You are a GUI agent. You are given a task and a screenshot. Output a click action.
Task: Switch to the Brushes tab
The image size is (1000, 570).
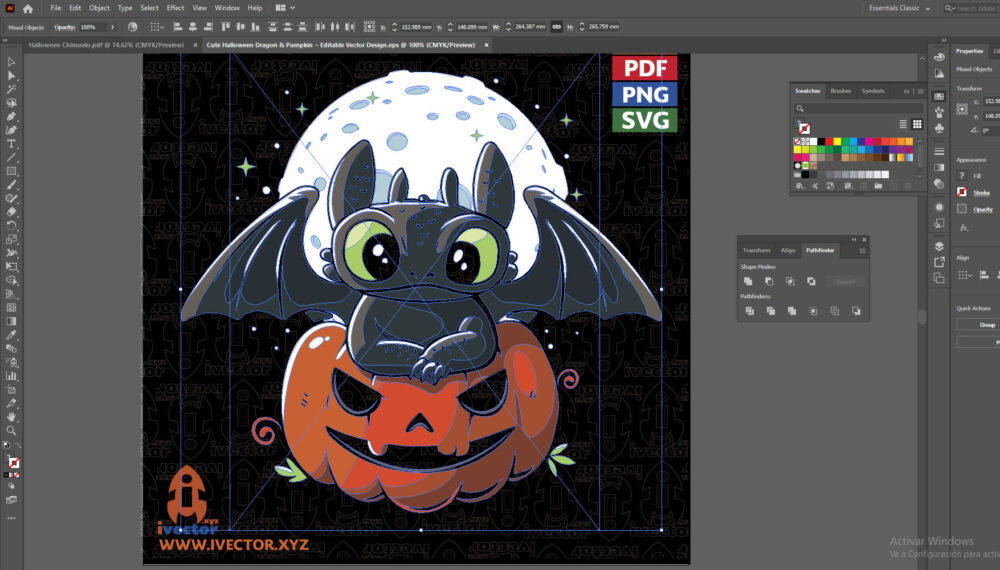pos(840,91)
